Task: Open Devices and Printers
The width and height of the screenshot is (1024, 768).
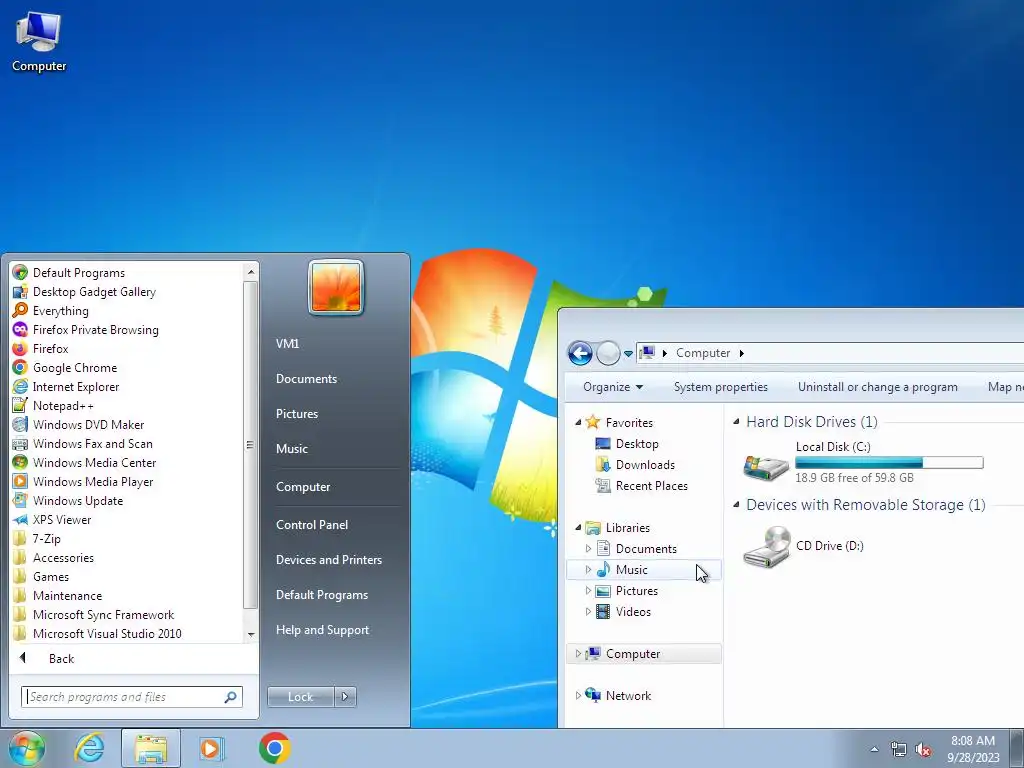Action: point(328,560)
